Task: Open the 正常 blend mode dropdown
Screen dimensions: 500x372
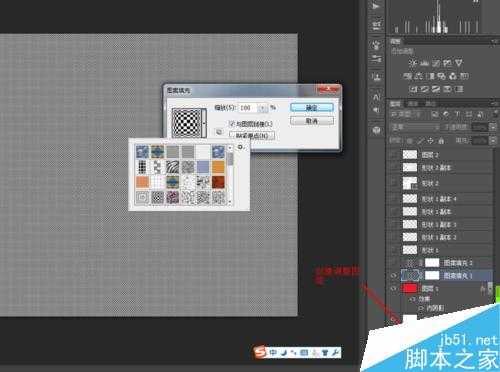Action: tap(415, 127)
